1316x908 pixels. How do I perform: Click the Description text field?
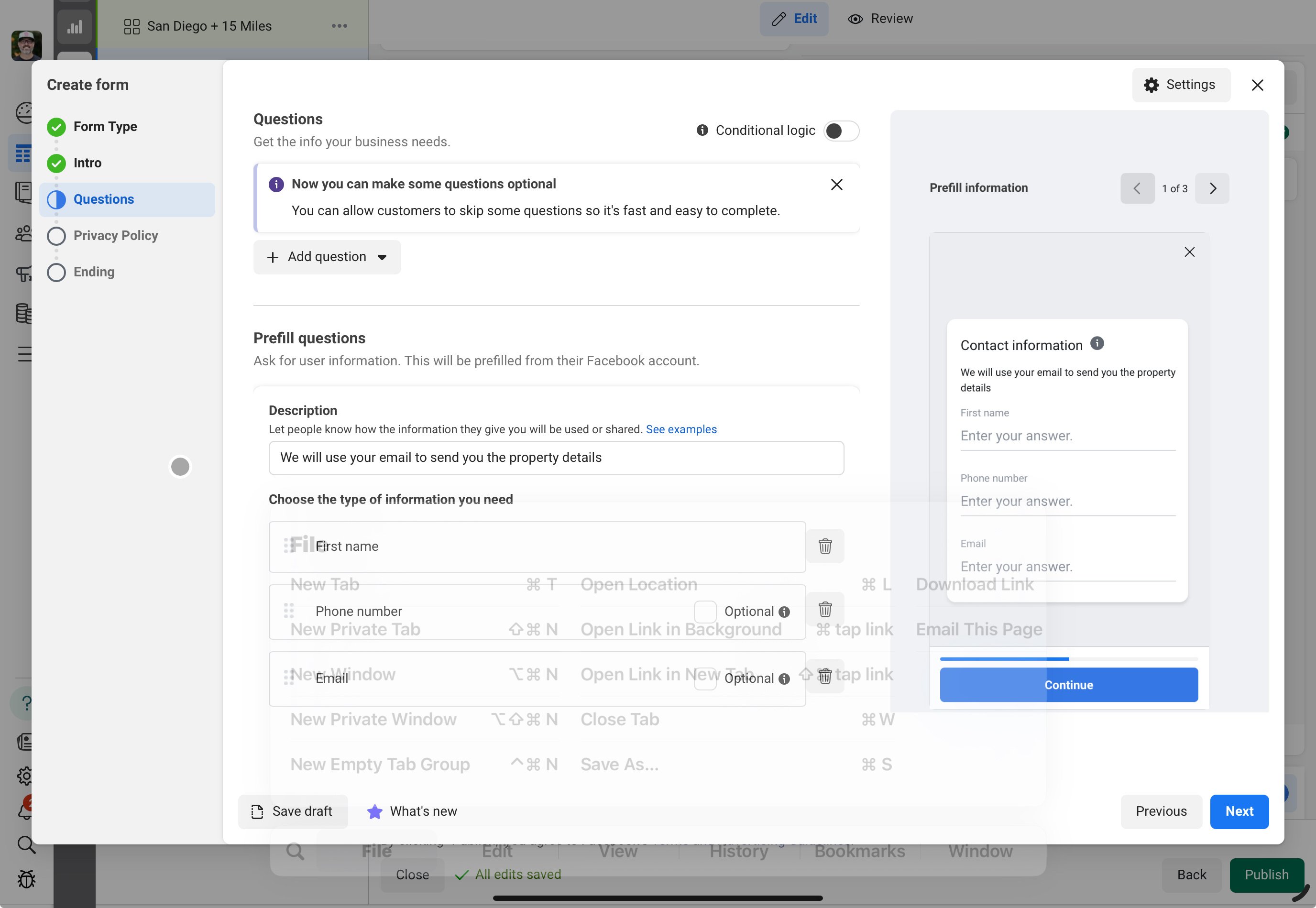click(x=555, y=458)
